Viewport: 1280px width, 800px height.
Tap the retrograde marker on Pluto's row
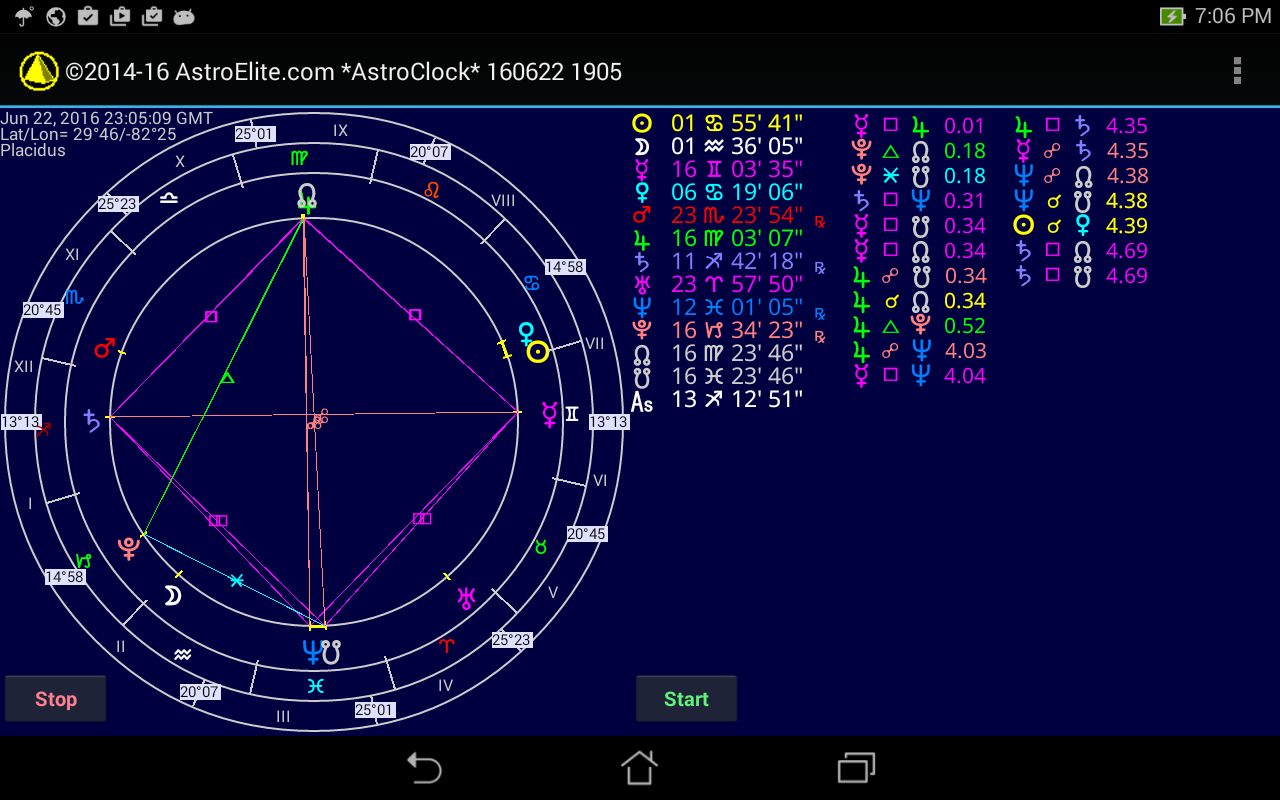coord(820,337)
